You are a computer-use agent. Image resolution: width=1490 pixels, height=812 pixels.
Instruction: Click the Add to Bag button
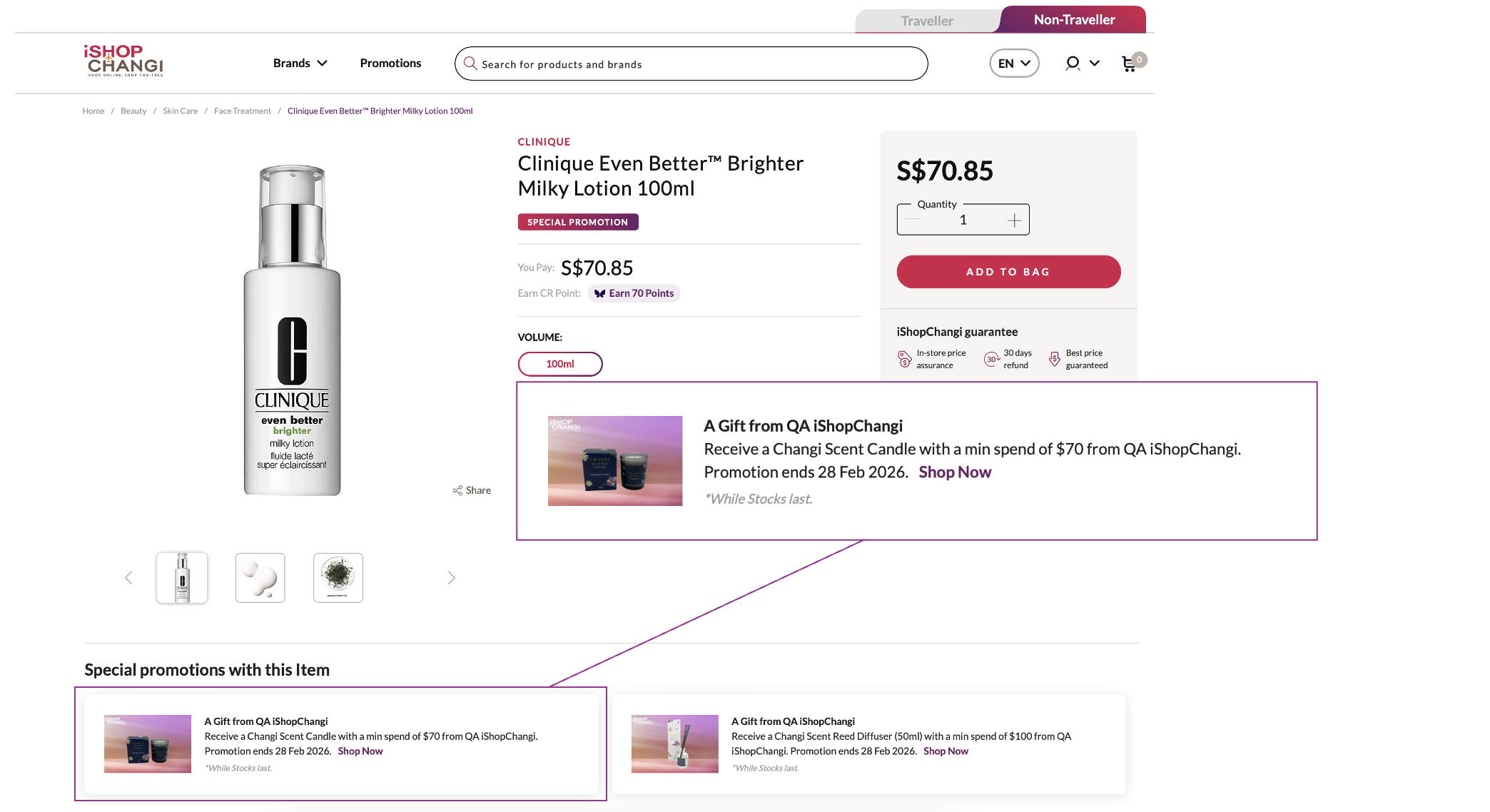[x=1008, y=272]
